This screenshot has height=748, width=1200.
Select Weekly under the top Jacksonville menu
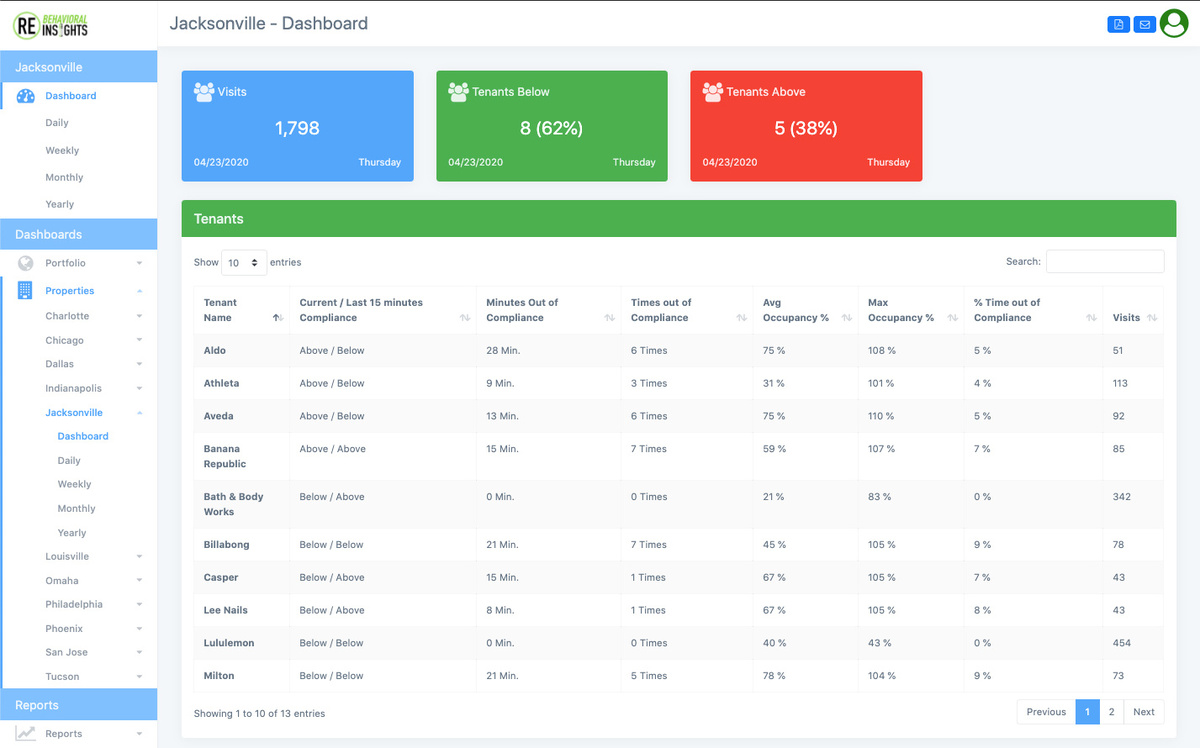coord(62,150)
